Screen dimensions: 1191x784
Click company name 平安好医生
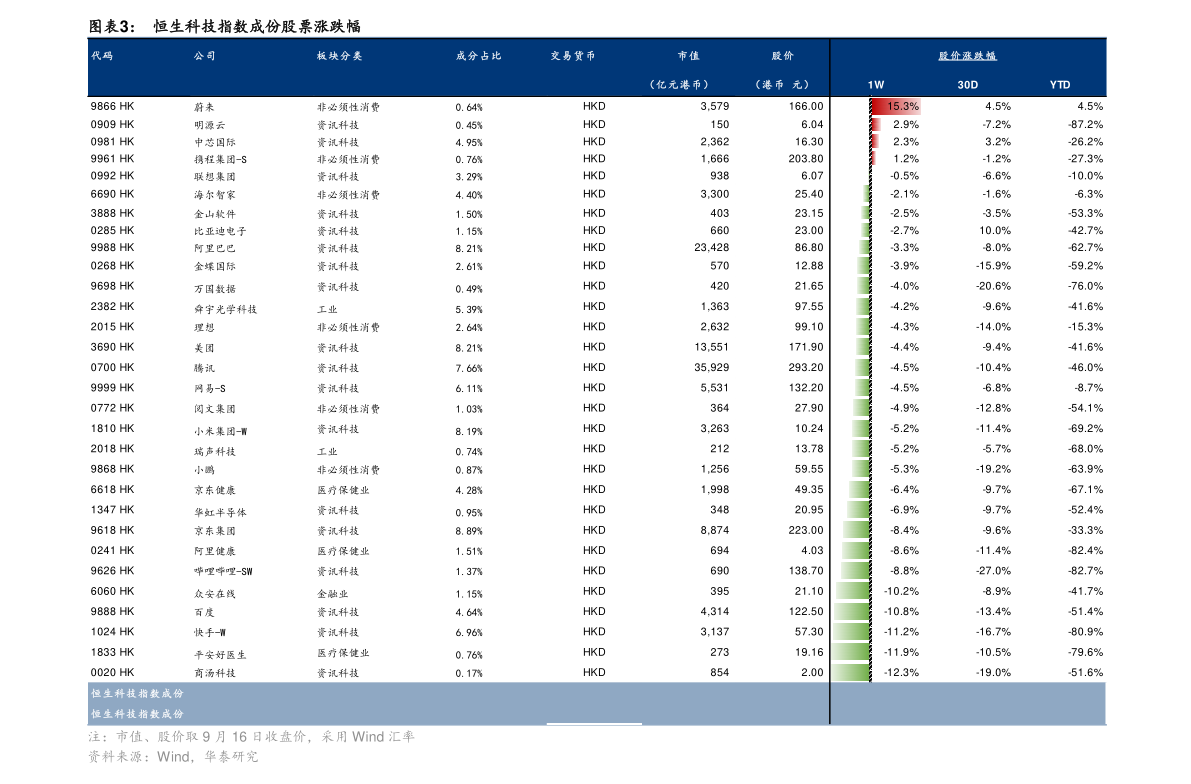tap(220, 654)
